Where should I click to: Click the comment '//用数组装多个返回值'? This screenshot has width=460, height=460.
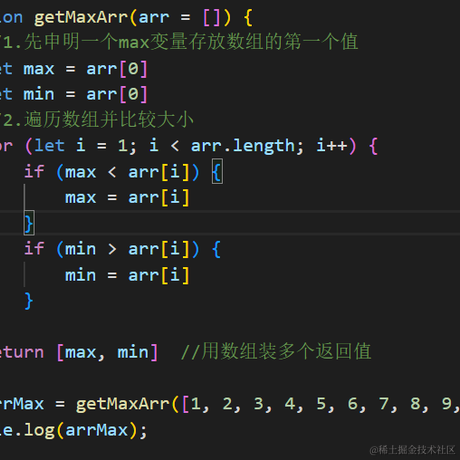pyautogui.click(x=276, y=352)
